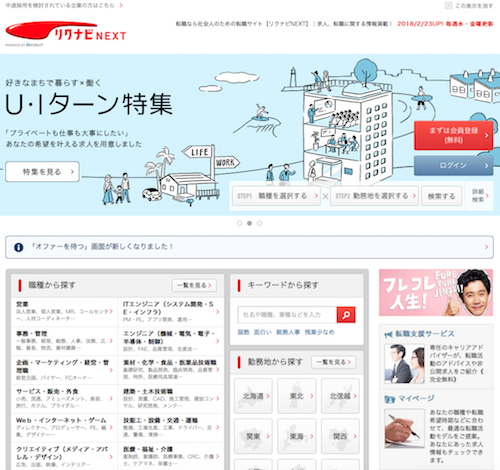Click the arrow on the 医療・福祉・介護 row
The width and height of the screenshot is (500, 470).
218,456
